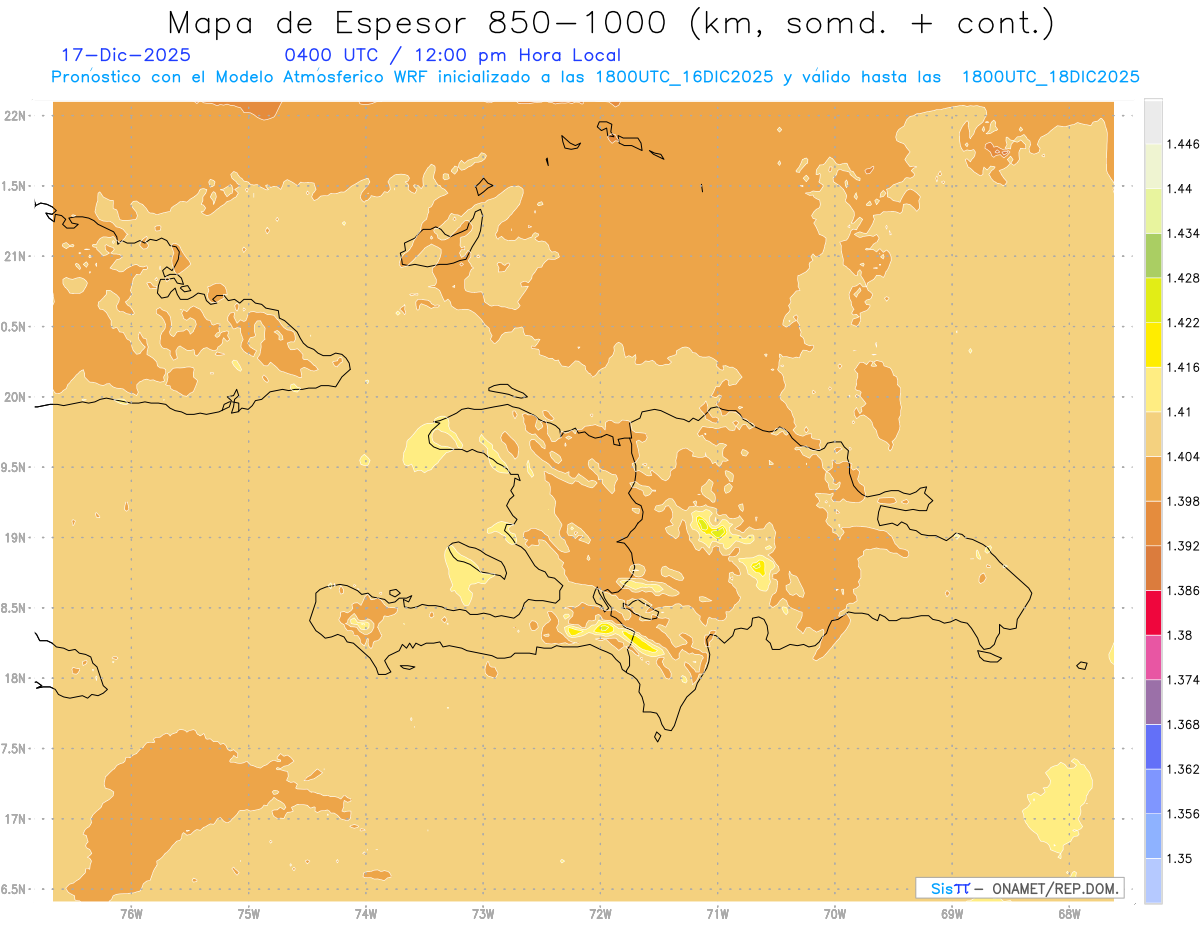Select the '18N' latitude label
The image size is (1200, 927).
pos(16,679)
